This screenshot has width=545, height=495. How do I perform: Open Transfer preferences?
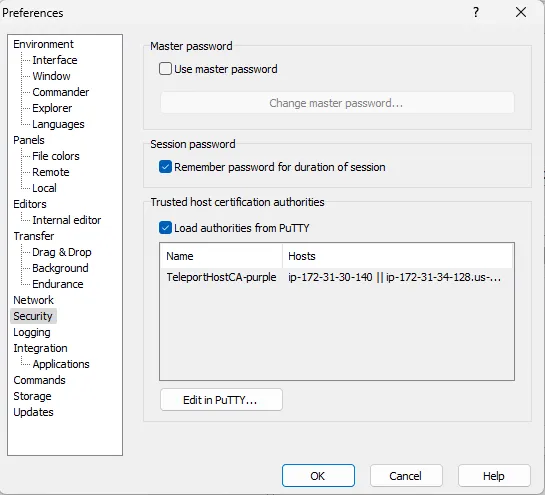pos(34,236)
